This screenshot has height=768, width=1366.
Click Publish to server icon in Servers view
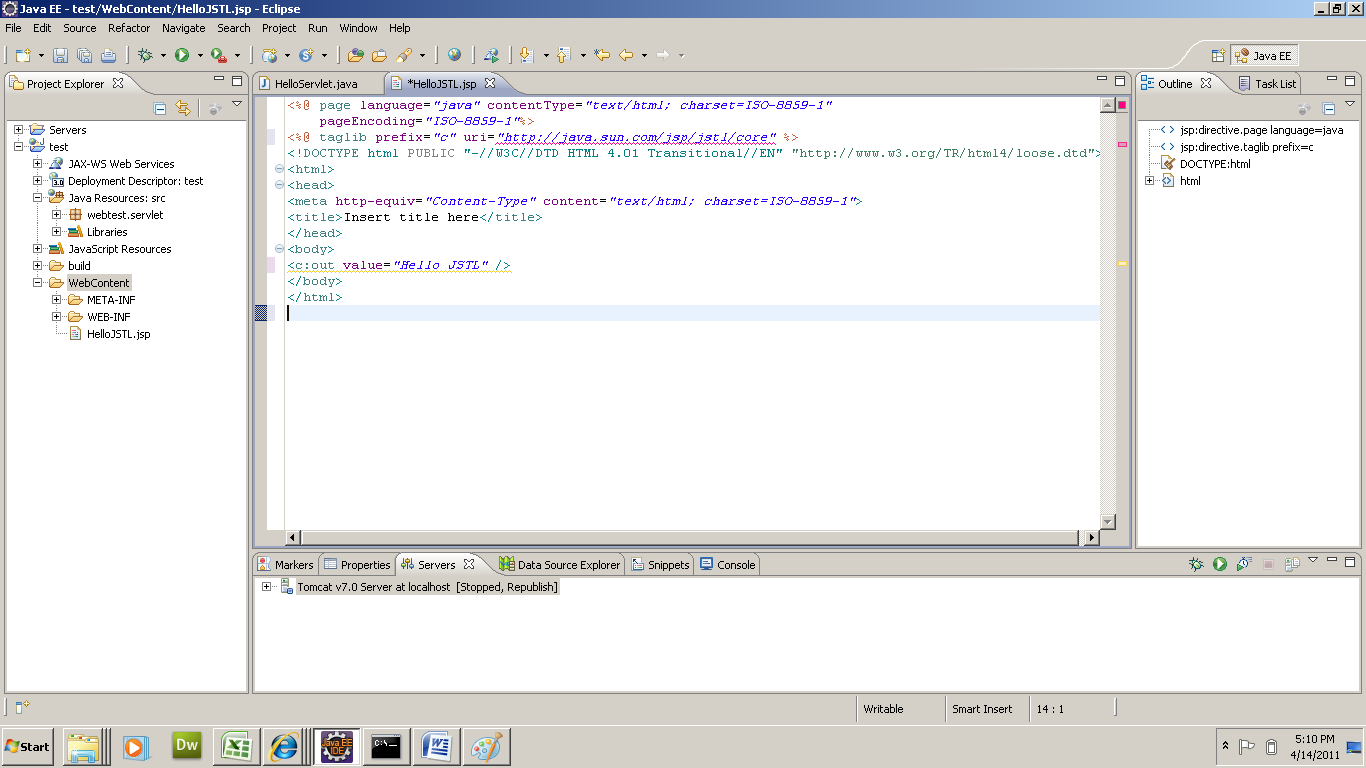(1291, 565)
